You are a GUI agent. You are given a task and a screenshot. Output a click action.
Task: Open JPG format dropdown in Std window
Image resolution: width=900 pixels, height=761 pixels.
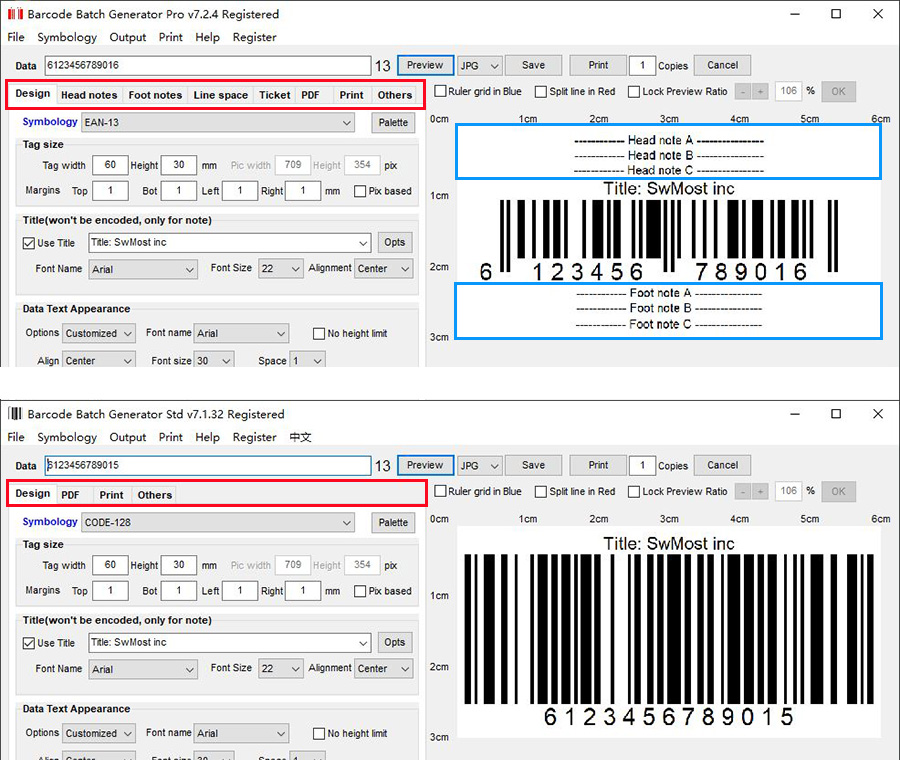[x=480, y=465]
